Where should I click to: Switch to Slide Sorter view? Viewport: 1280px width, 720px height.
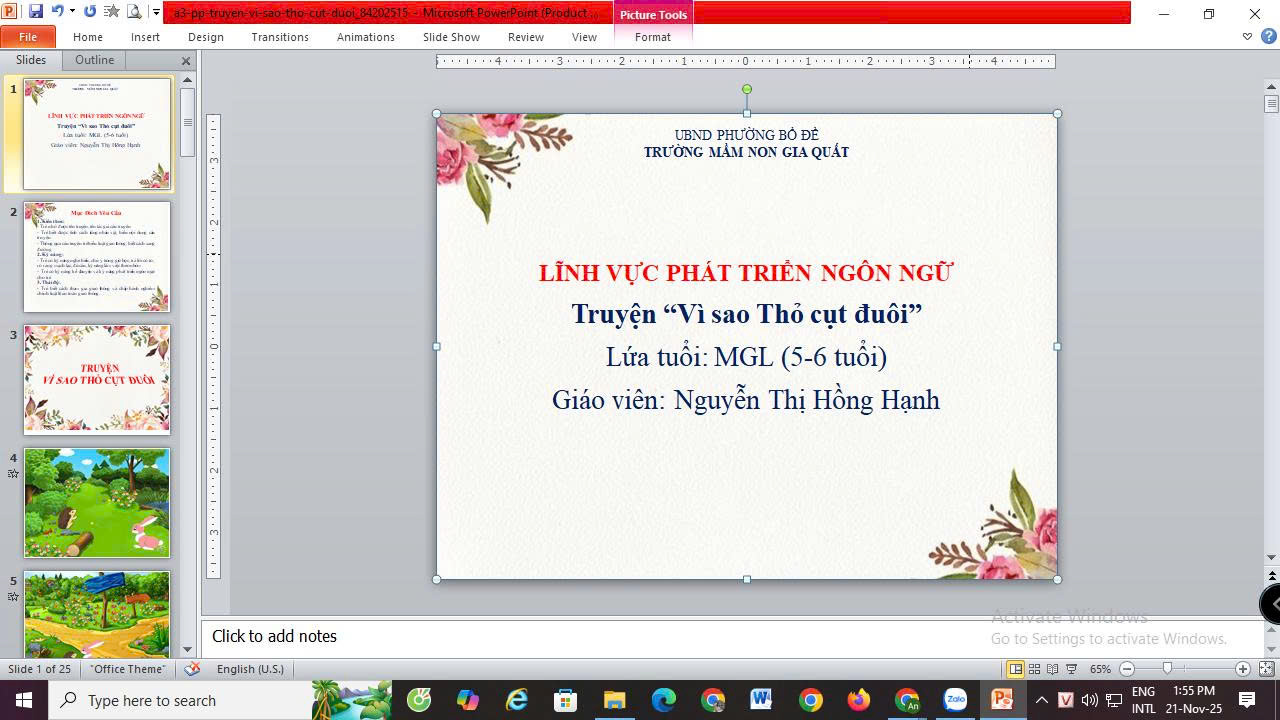[x=1035, y=669]
